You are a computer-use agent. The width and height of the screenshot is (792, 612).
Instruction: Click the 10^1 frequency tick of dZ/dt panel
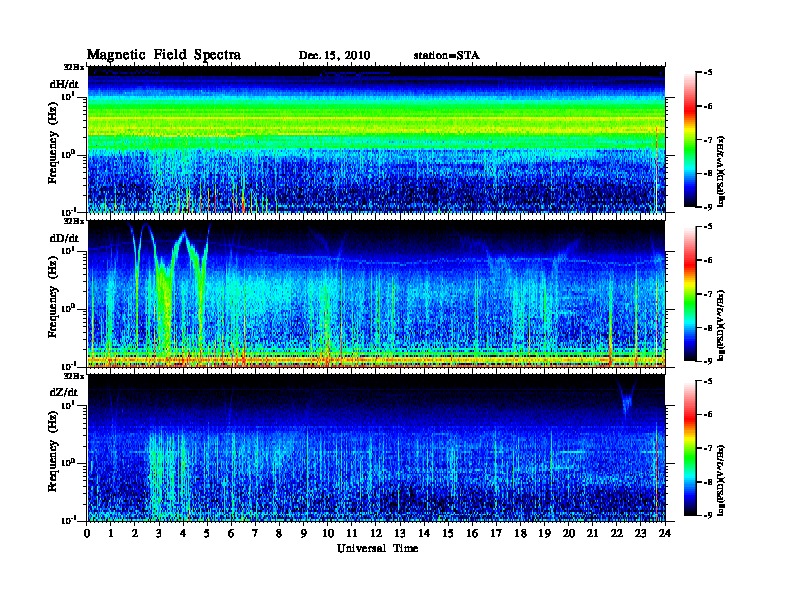[x=68, y=405]
